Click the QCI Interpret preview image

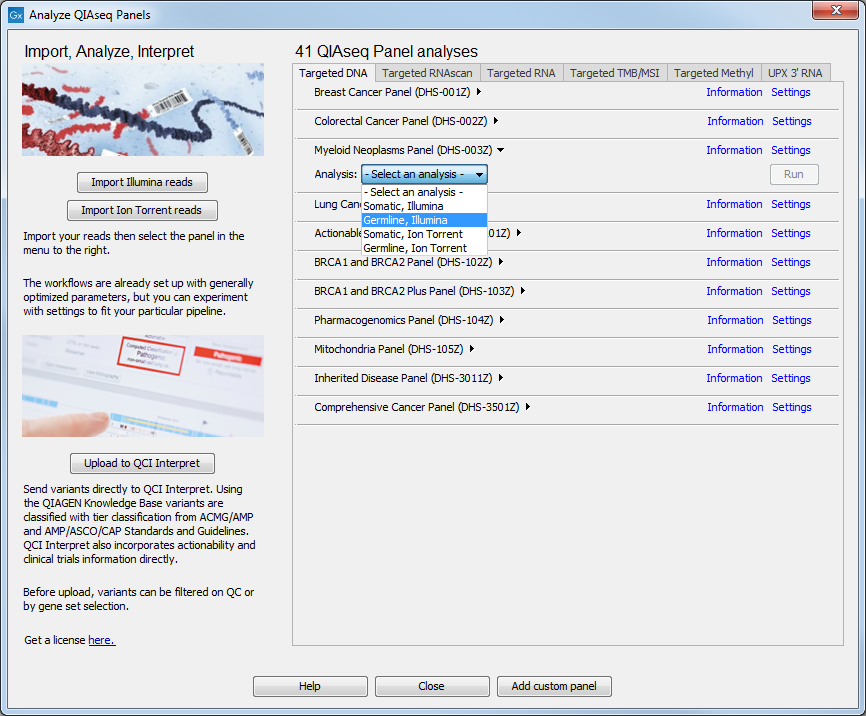tap(143, 386)
